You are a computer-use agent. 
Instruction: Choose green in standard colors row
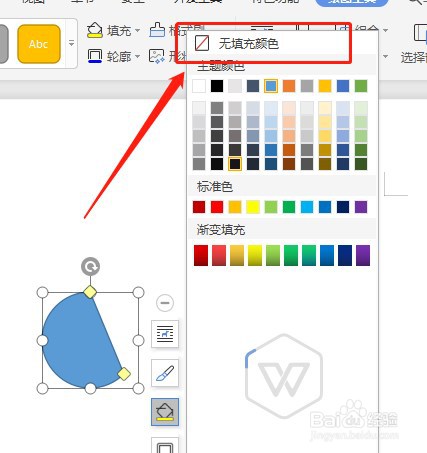[x=289, y=207]
